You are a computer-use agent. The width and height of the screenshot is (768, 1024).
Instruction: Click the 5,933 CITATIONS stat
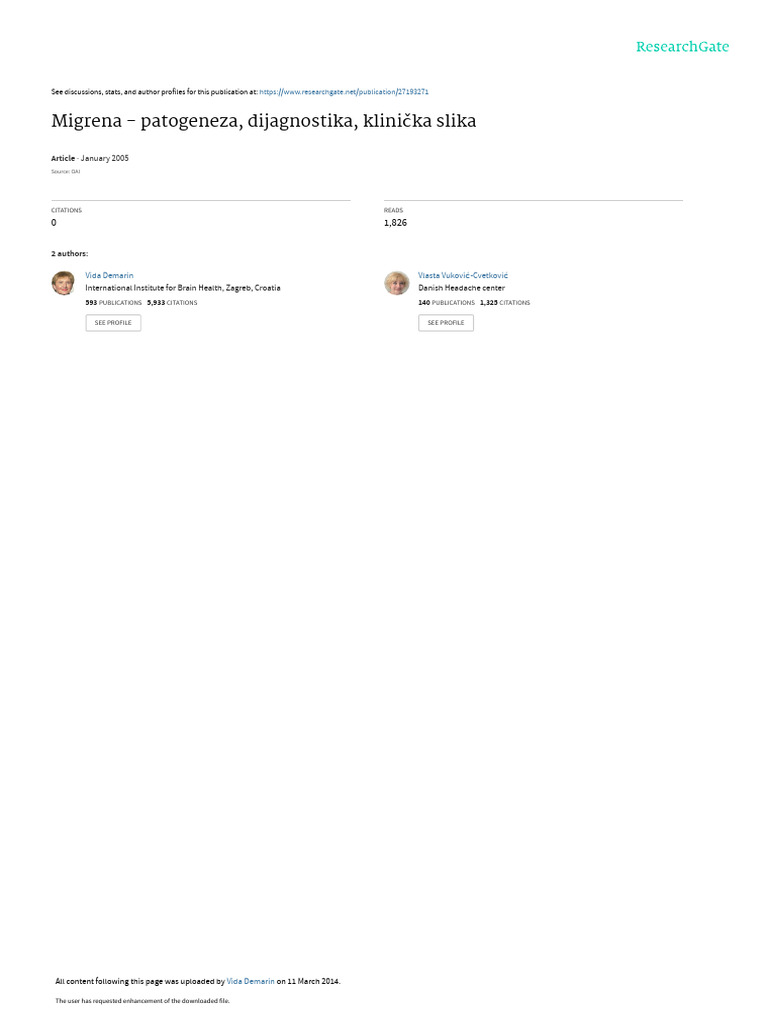172,302
